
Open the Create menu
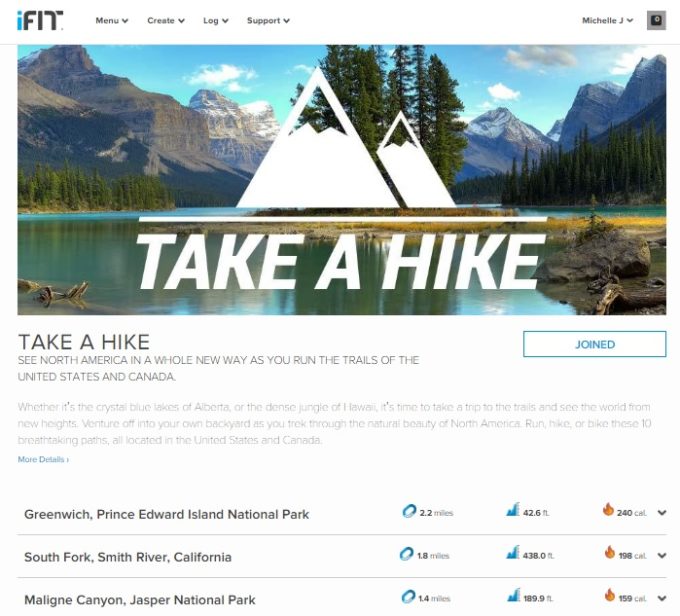coord(166,20)
